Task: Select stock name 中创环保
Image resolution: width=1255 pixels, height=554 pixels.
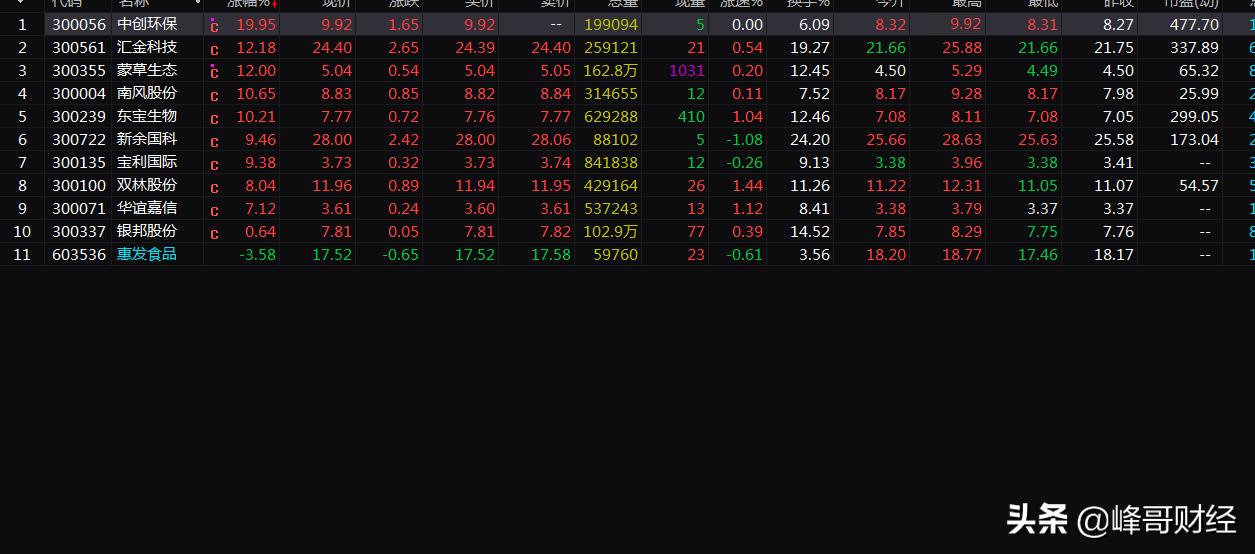Action: pyautogui.click(x=147, y=24)
